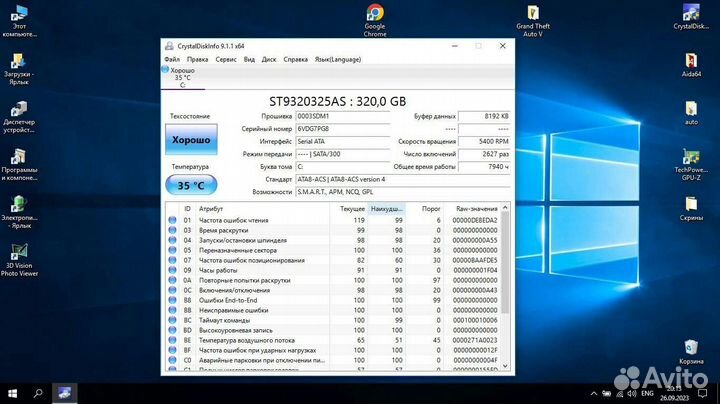
Task: Click the Наихудш... column header
Action: point(387,208)
